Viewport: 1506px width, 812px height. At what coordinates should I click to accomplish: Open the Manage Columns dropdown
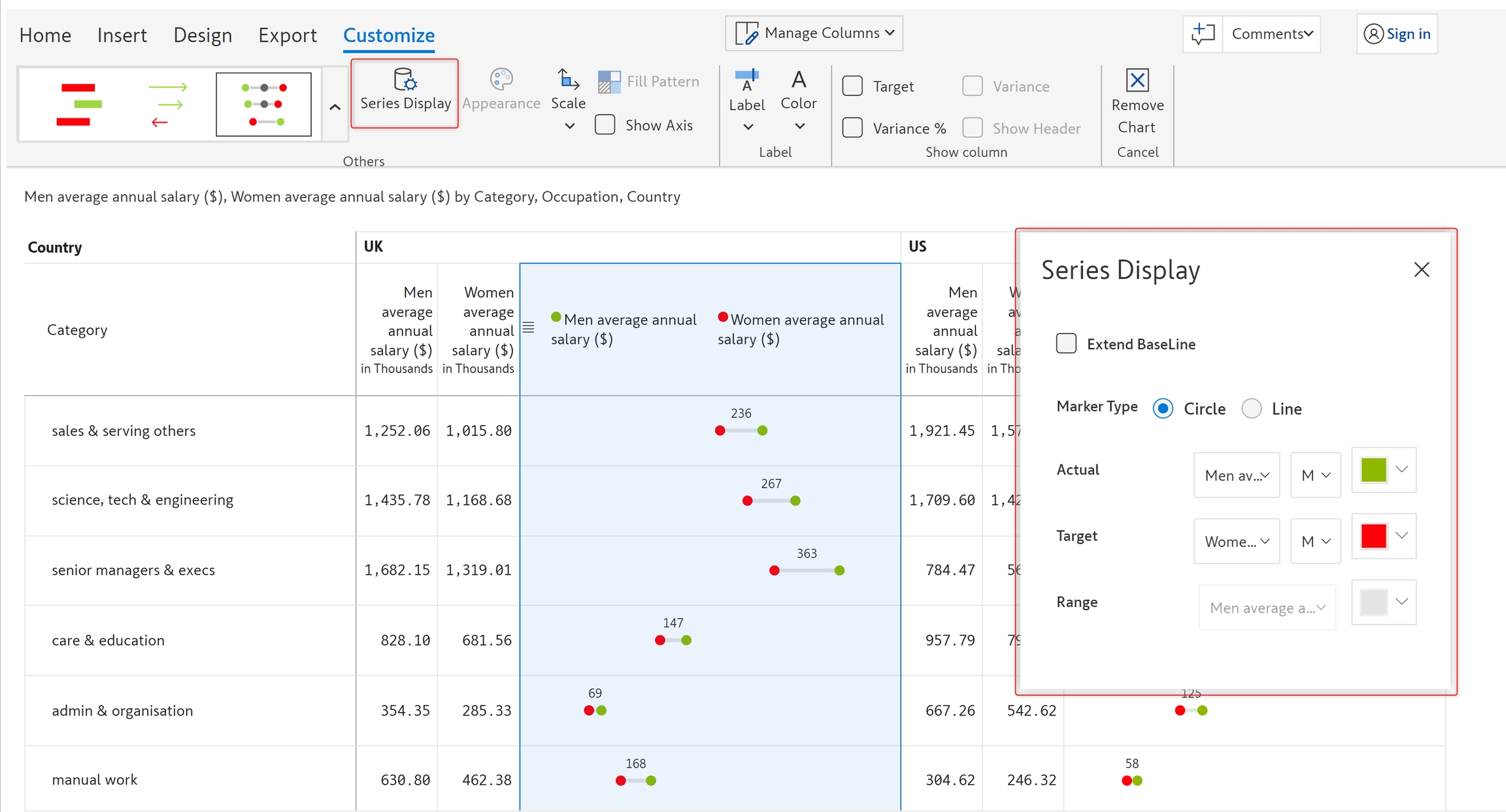814,33
